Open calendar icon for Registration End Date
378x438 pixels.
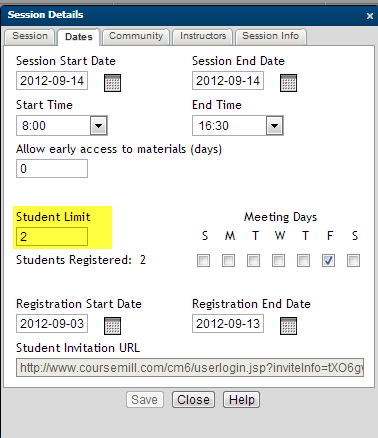click(x=288, y=326)
